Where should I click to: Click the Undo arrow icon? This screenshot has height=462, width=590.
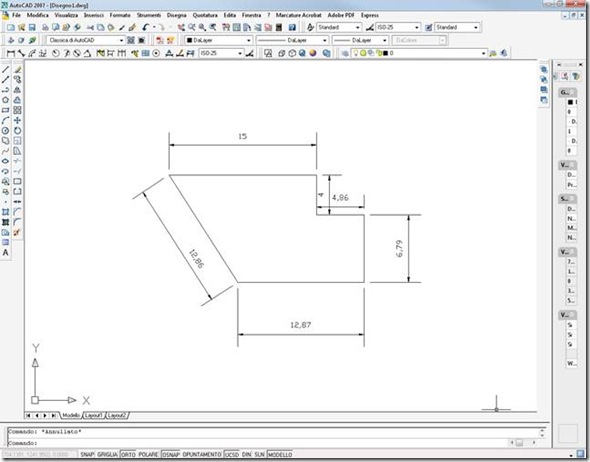coord(146,27)
